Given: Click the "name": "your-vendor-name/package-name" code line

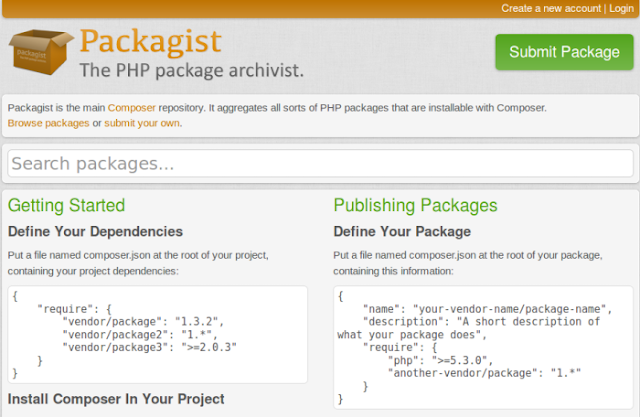Looking at the screenshot, I should [487, 309].
